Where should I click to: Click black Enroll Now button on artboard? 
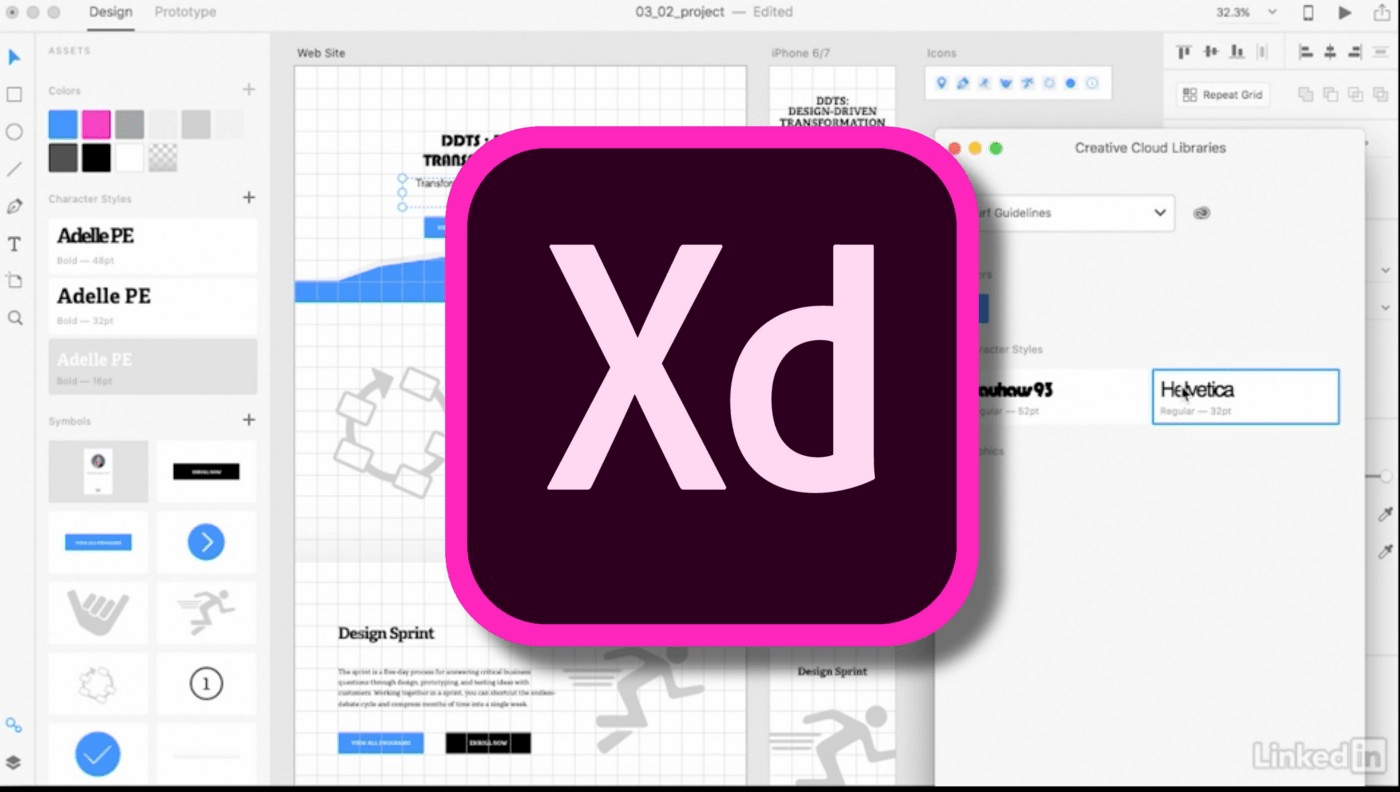click(x=488, y=743)
